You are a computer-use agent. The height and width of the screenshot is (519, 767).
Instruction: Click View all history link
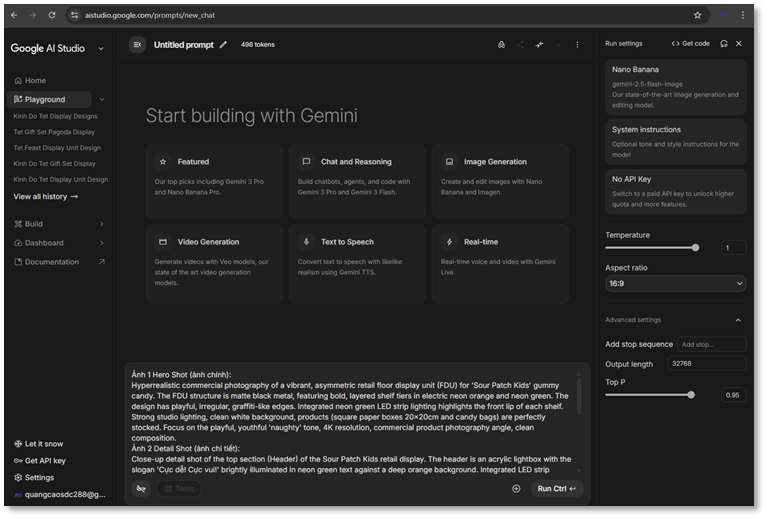pos(45,197)
